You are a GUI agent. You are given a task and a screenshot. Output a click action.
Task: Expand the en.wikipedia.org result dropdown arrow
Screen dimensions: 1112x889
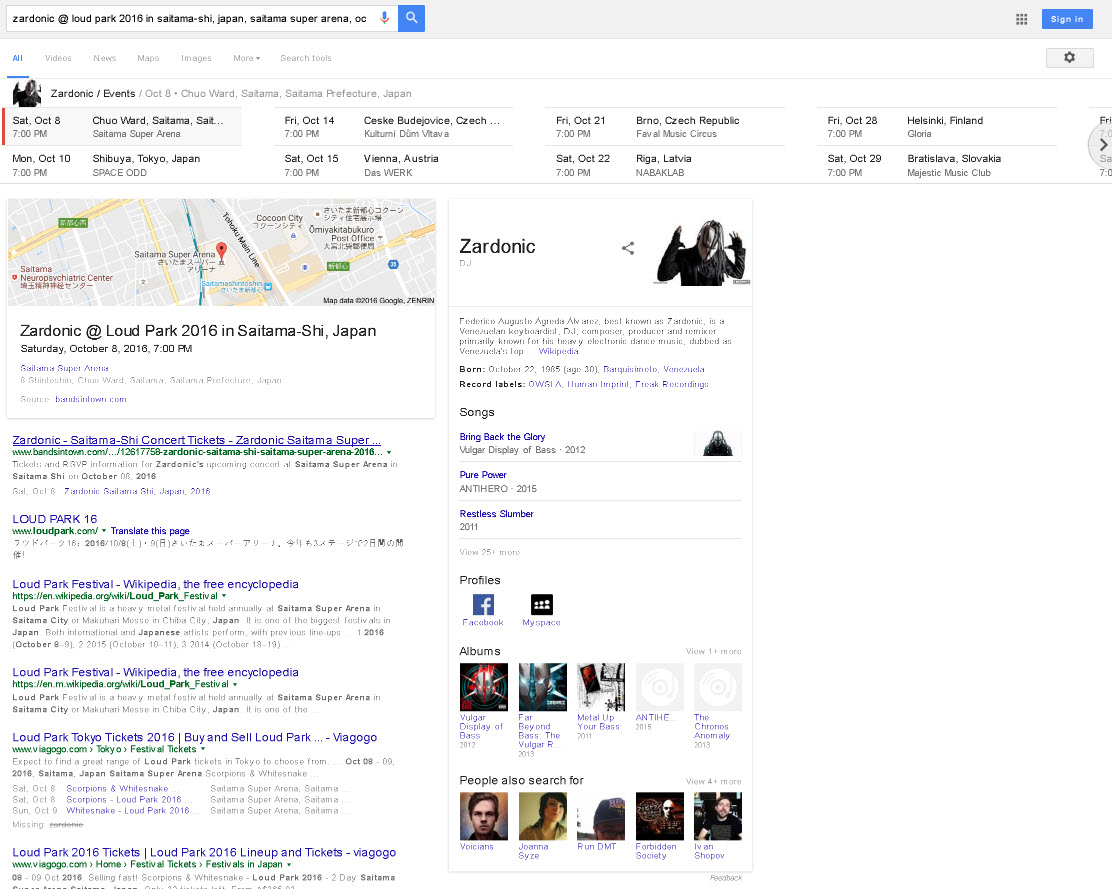point(224,596)
